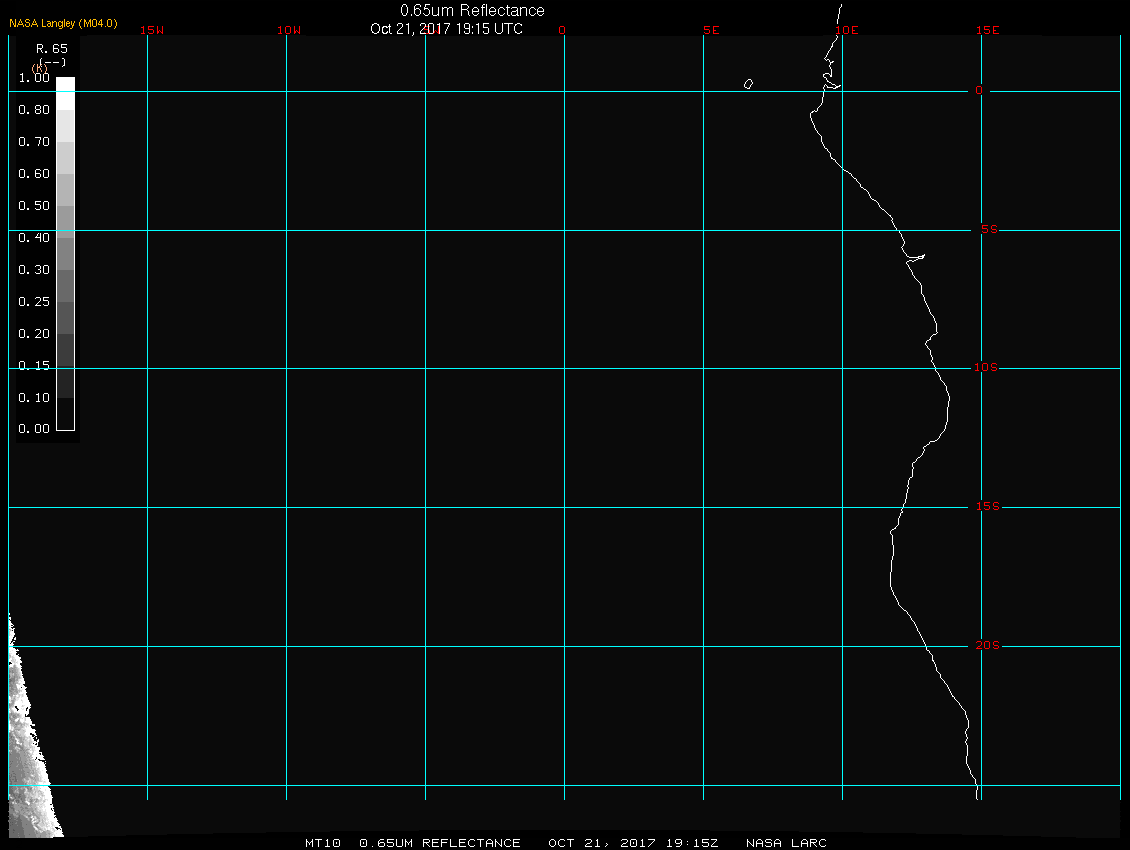Click the mid-gray colorbar segment beside 0.50

click(x=66, y=221)
